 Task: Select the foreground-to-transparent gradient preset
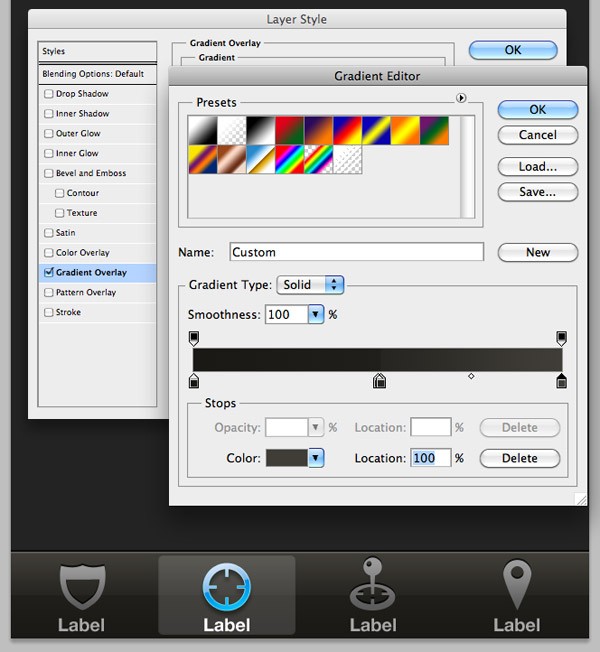click(232, 131)
